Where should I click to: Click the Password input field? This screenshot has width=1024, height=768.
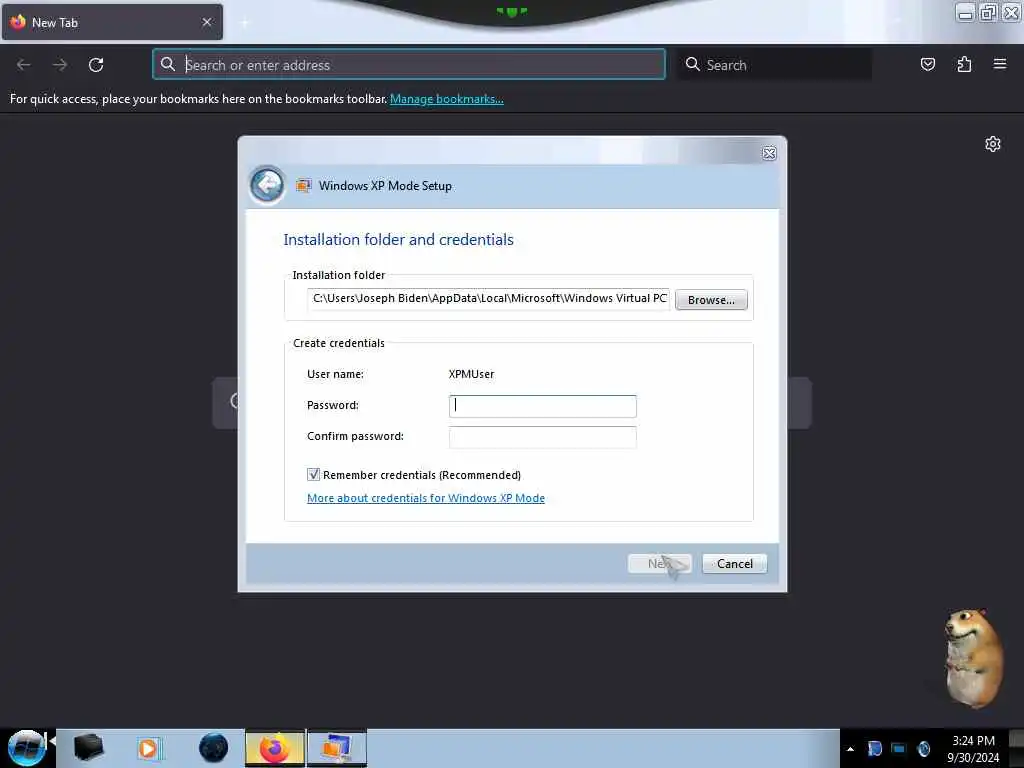click(542, 406)
